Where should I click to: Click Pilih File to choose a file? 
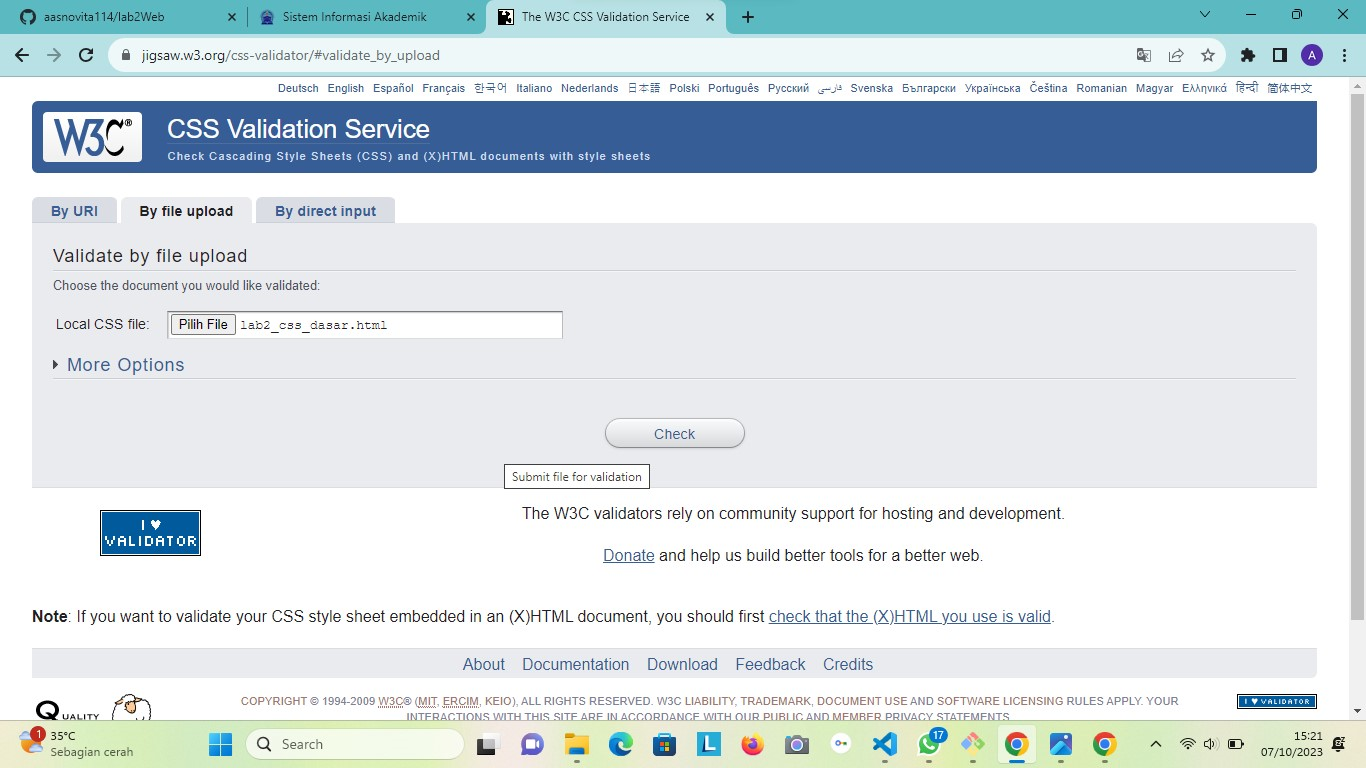(202, 324)
